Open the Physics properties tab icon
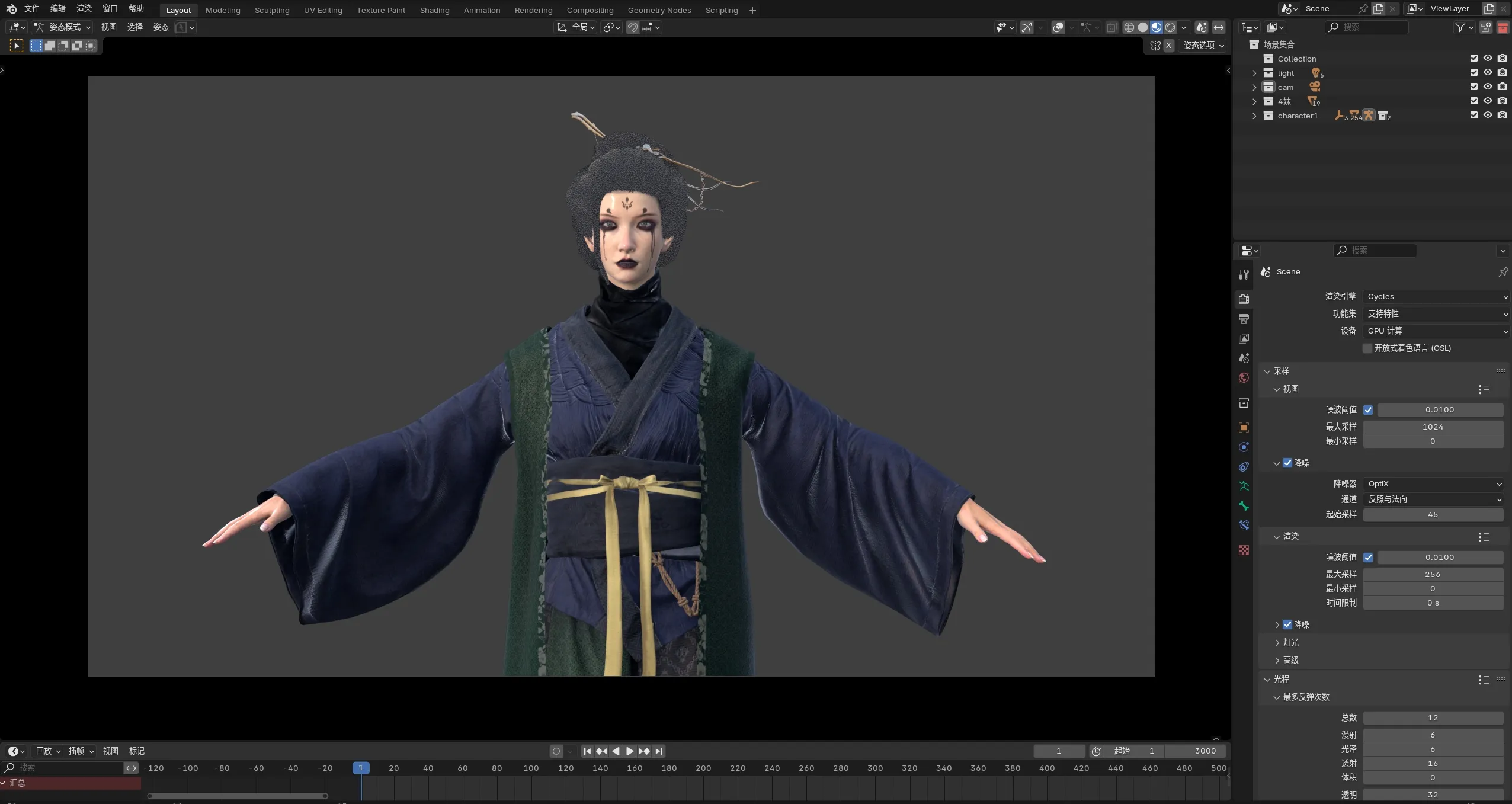This screenshot has height=804, width=1512. (1244, 447)
